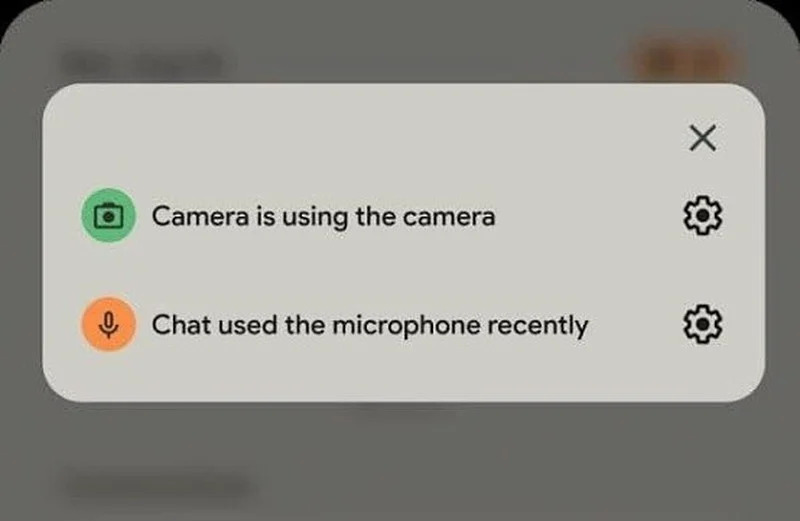Manage camera permission via its gear icon

pyautogui.click(x=703, y=215)
